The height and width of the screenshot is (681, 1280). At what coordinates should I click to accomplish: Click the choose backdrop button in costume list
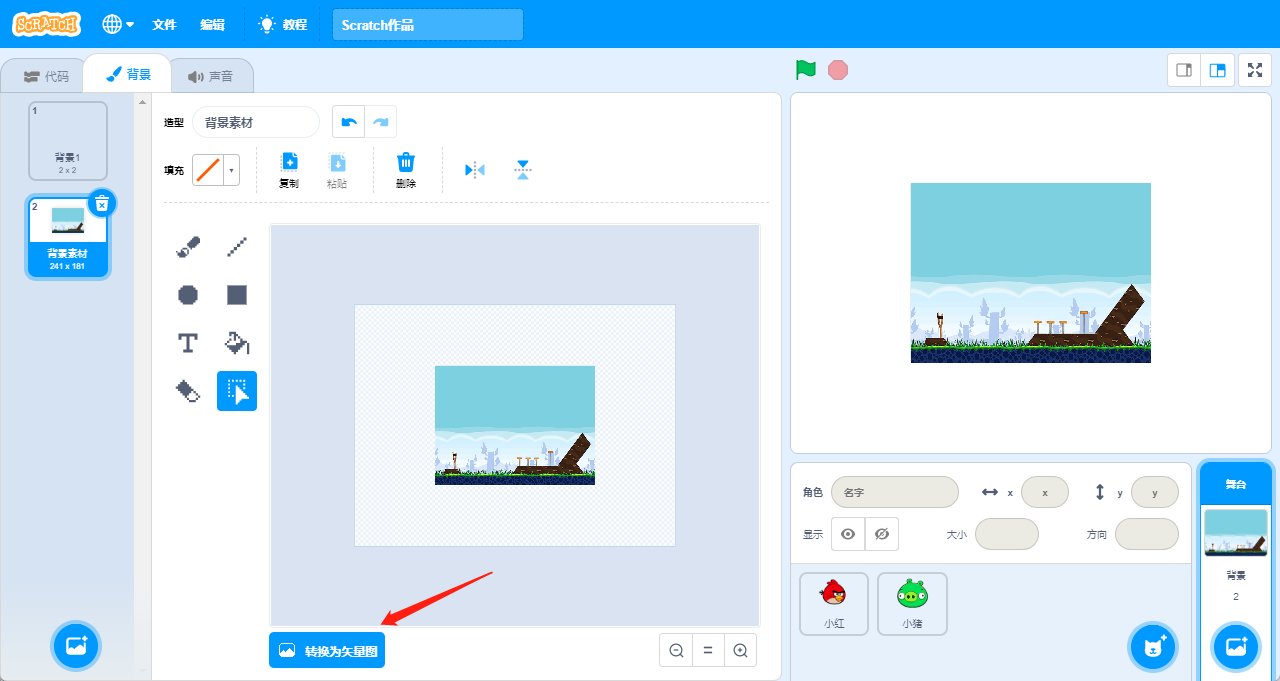tap(77, 646)
